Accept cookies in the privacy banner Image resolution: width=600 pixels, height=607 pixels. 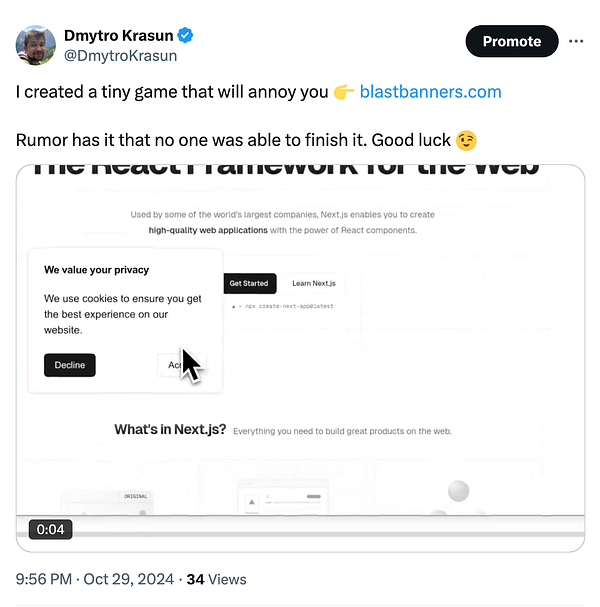(181, 365)
